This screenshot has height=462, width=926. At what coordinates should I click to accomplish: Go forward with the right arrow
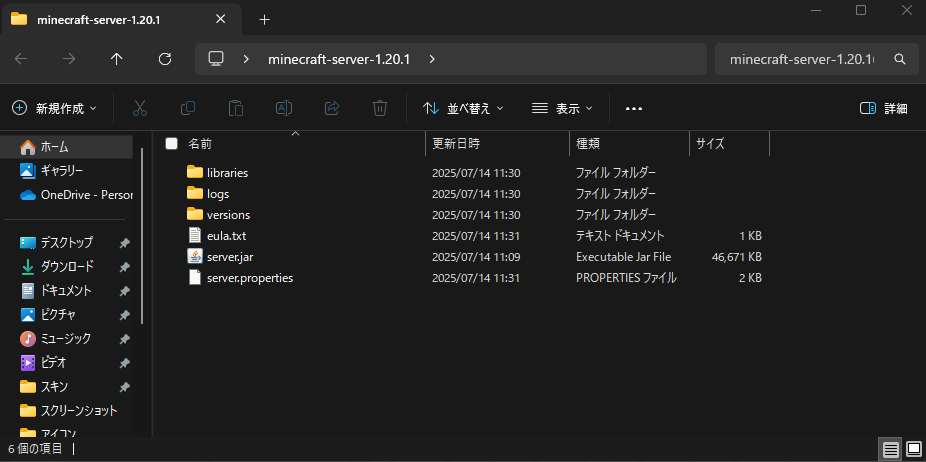click(x=69, y=58)
